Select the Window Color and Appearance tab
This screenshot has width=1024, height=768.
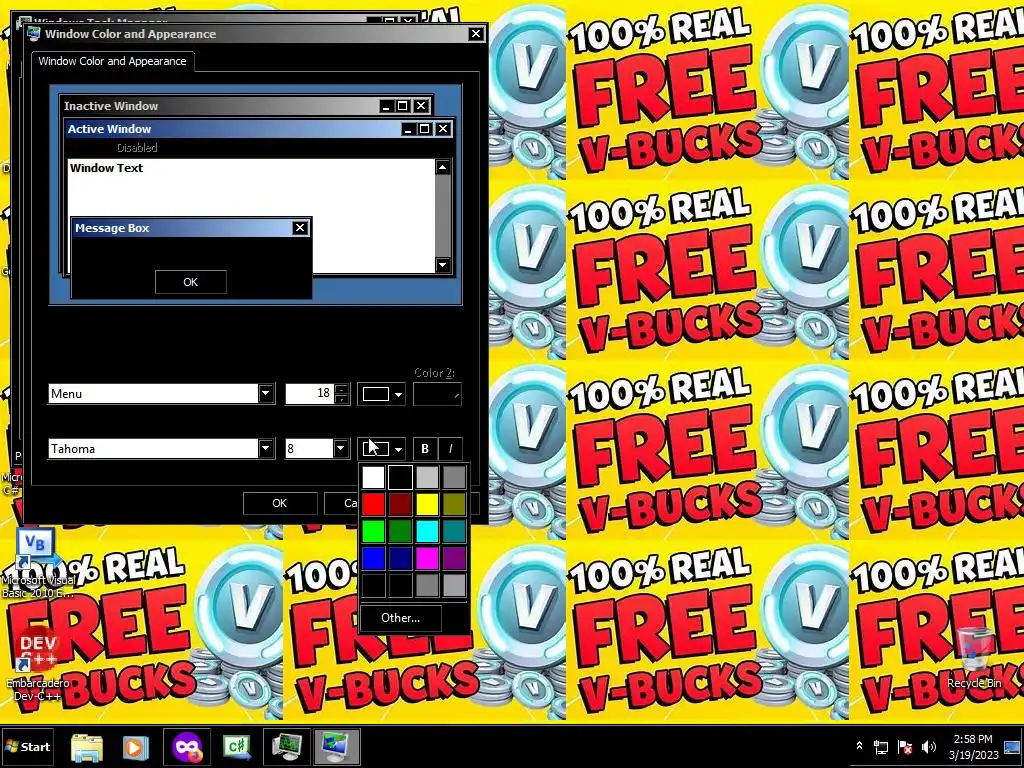tap(112, 61)
